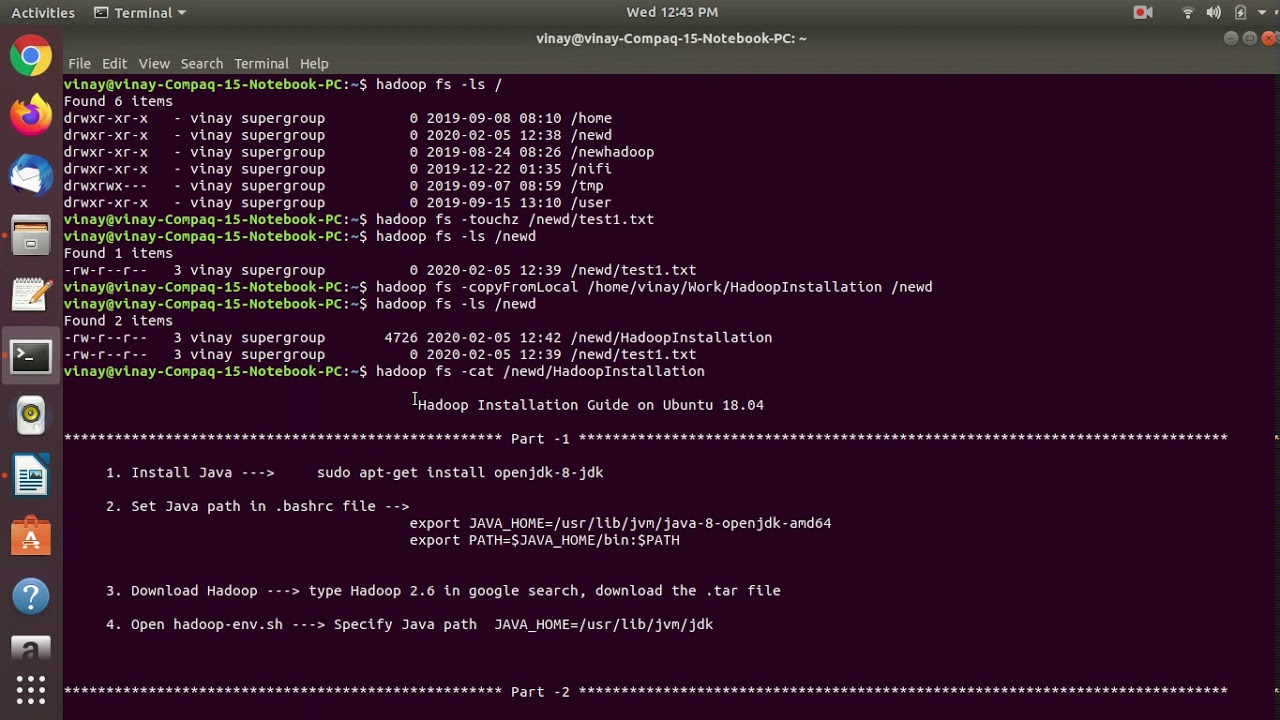Open the text editor dock icon
The width and height of the screenshot is (1280, 720).
(31, 295)
